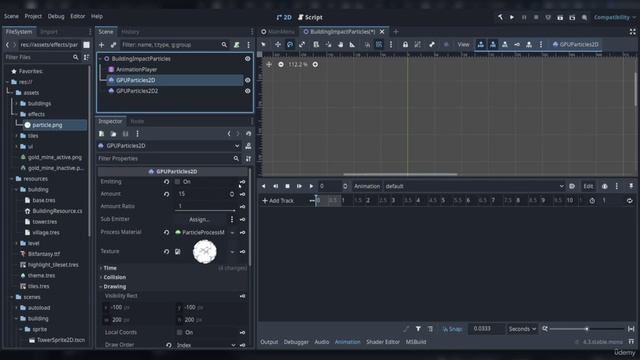Open the Debug menu
This screenshot has width=640, height=360.
56,16
